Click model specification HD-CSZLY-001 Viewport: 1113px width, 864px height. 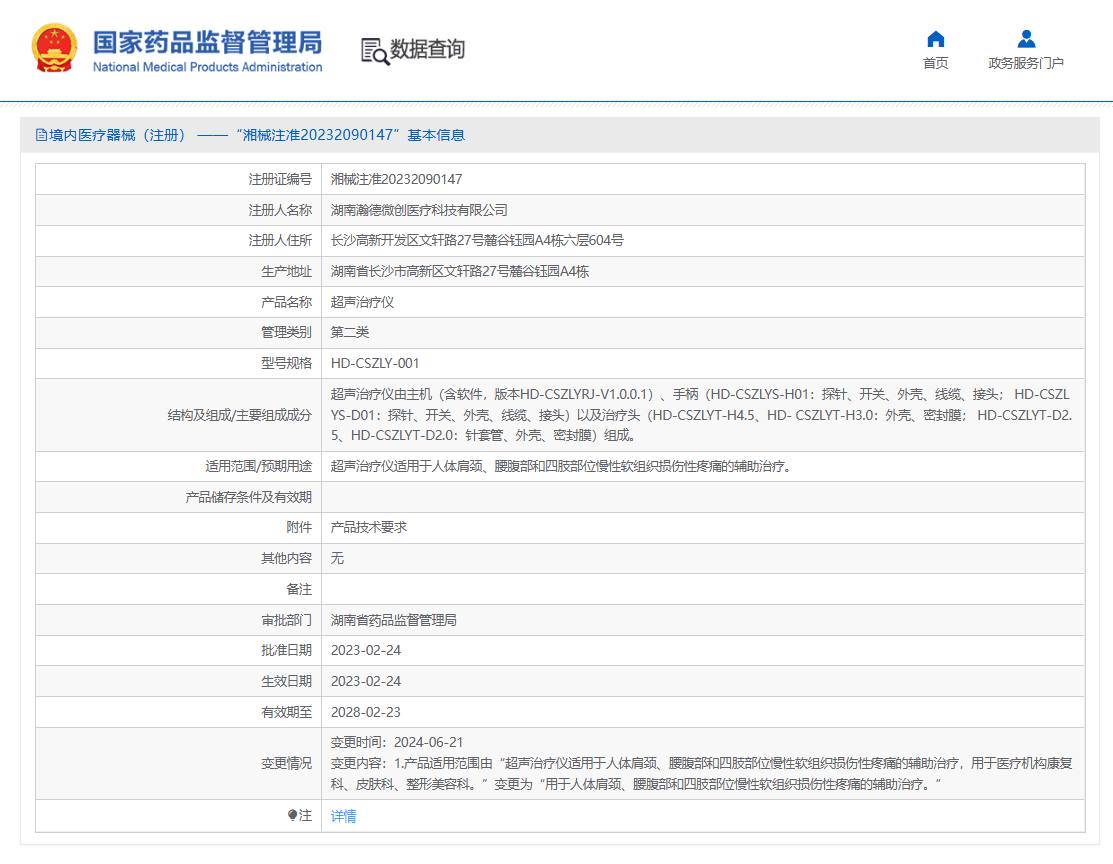pos(375,363)
